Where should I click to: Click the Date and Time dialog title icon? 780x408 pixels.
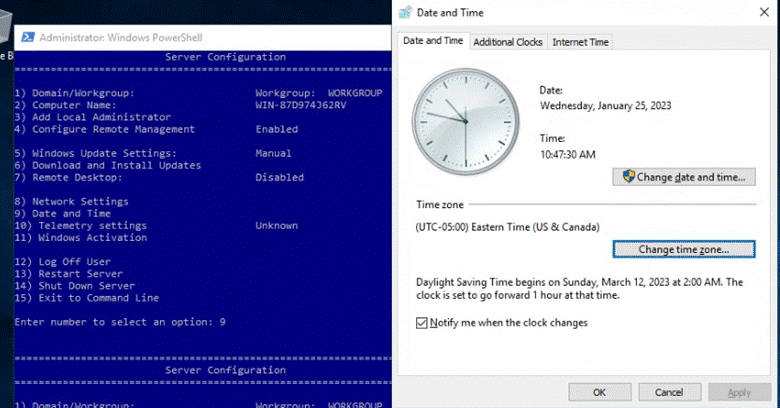point(405,12)
